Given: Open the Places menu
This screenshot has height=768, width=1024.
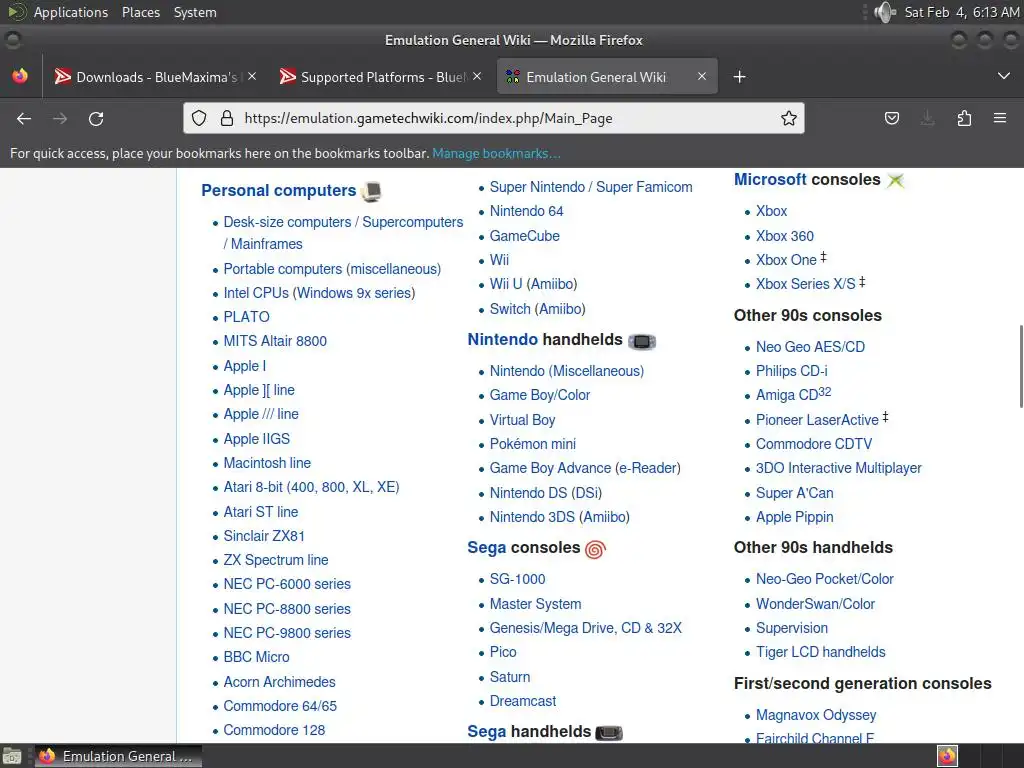Looking at the screenshot, I should [x=140, y=12].
